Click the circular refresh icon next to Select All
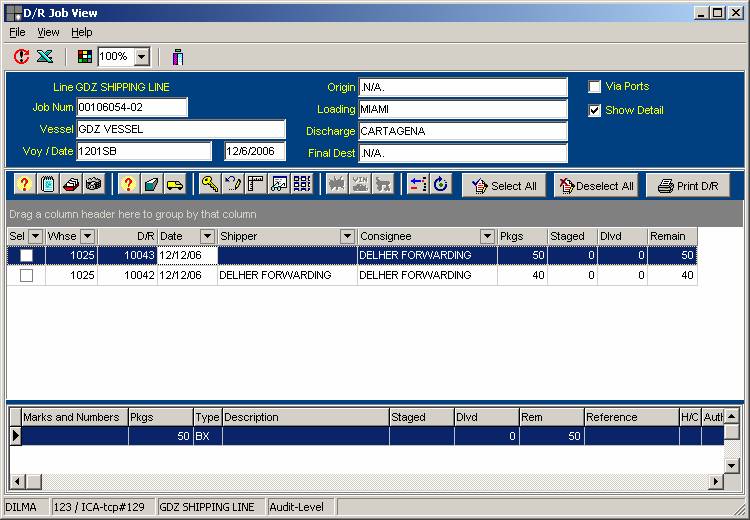Image resolution: width=750 pixels, height=520 pixels. pyautogui.click(x=441, y=185)
